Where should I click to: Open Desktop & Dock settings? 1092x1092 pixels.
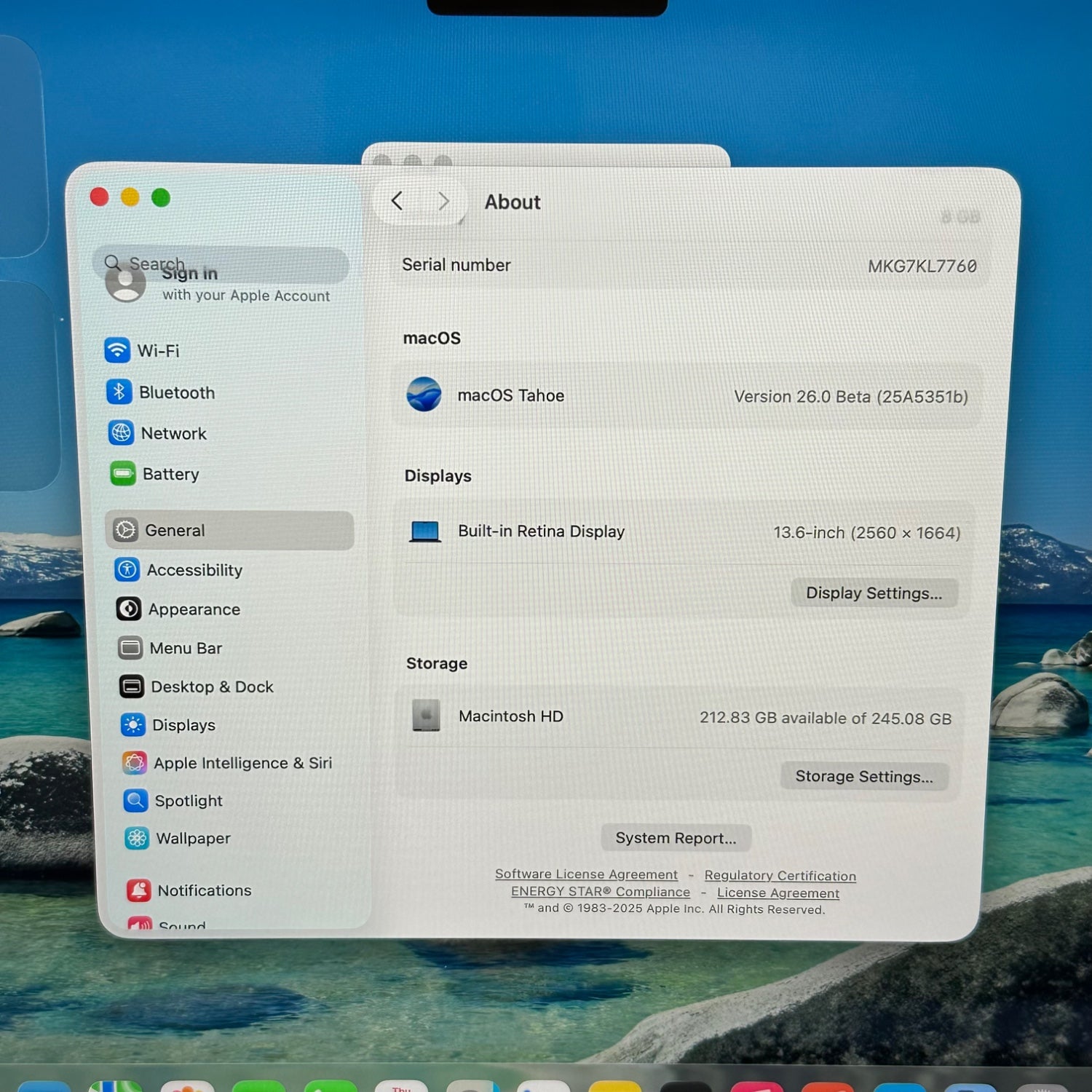click(211, 687)
